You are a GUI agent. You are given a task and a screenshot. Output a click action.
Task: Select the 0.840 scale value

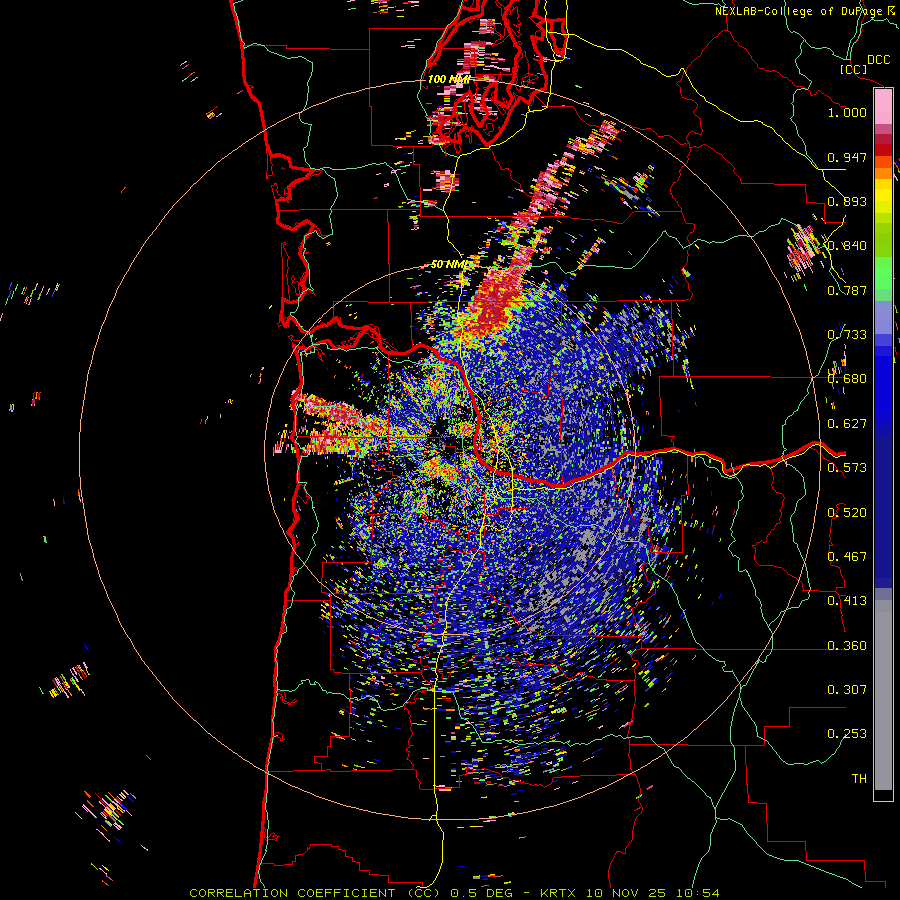[x=847, y=246]
